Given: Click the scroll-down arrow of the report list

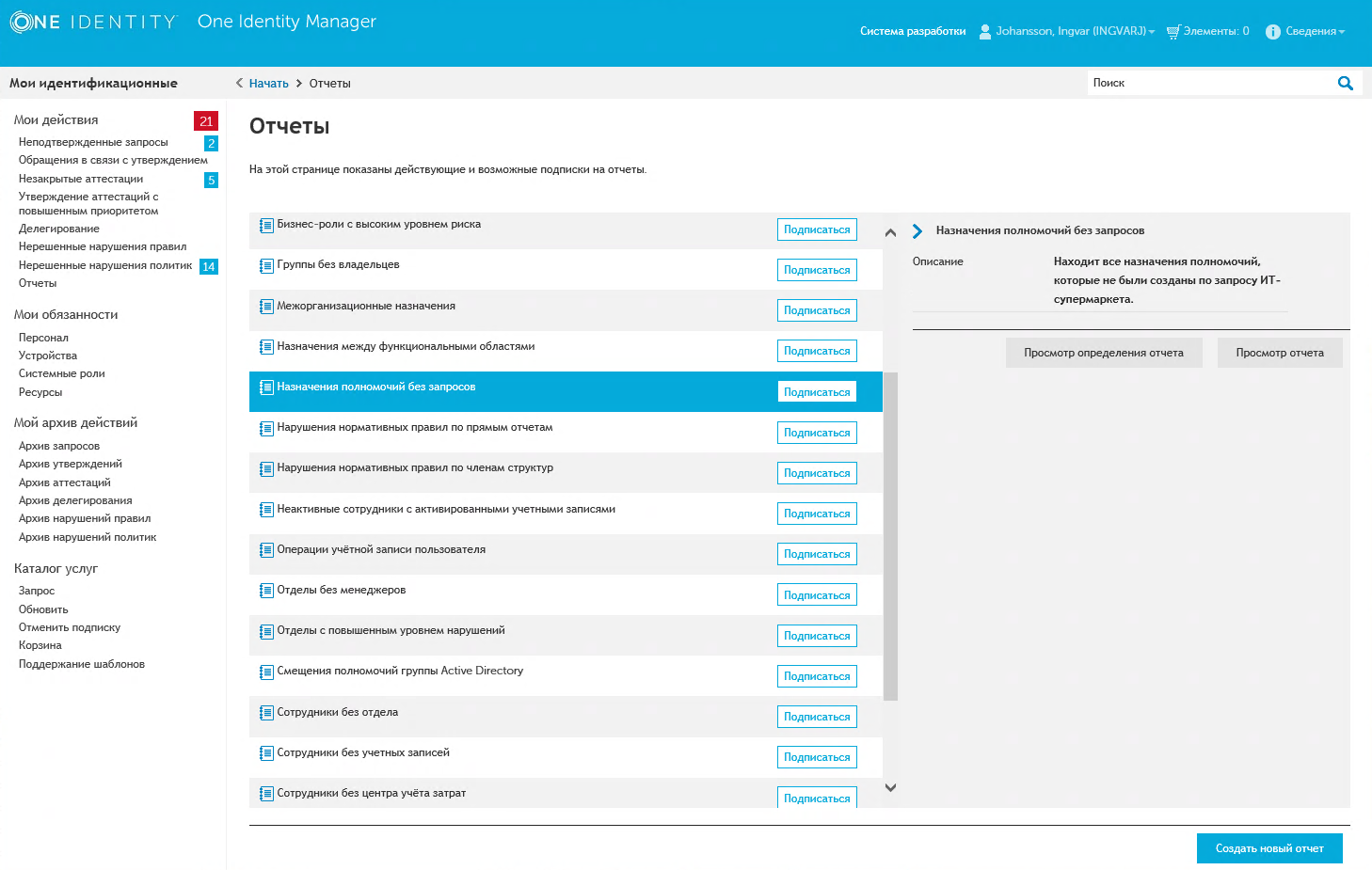Looking at the screenshot, I should tap(890, 788).
